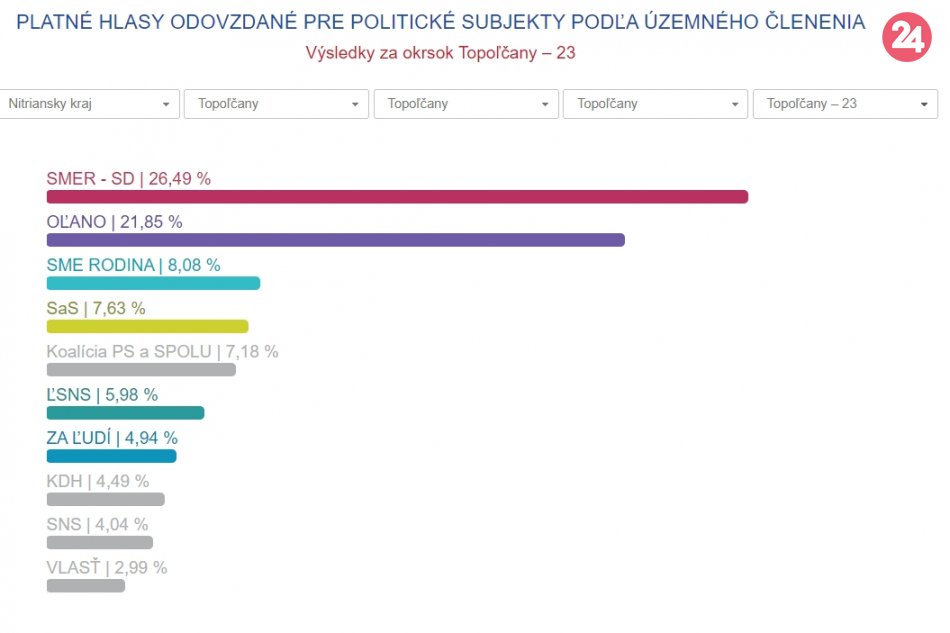Click the Výsledky za okrsok Topoľčany subtitle

(x=440, y=52)
